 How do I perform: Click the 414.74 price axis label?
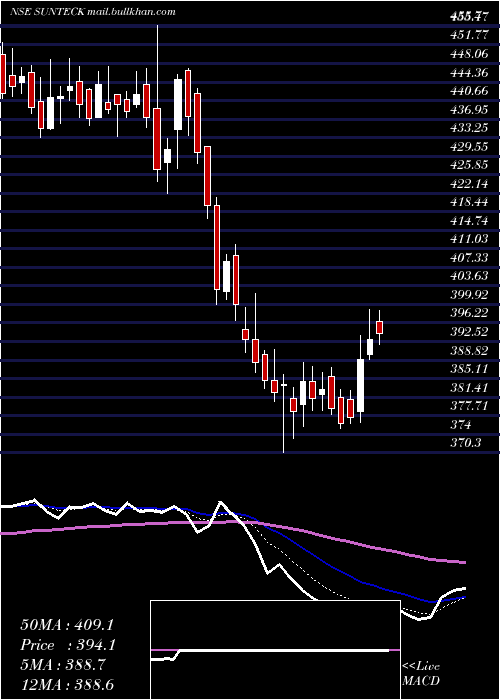click(x=469, y=221)
